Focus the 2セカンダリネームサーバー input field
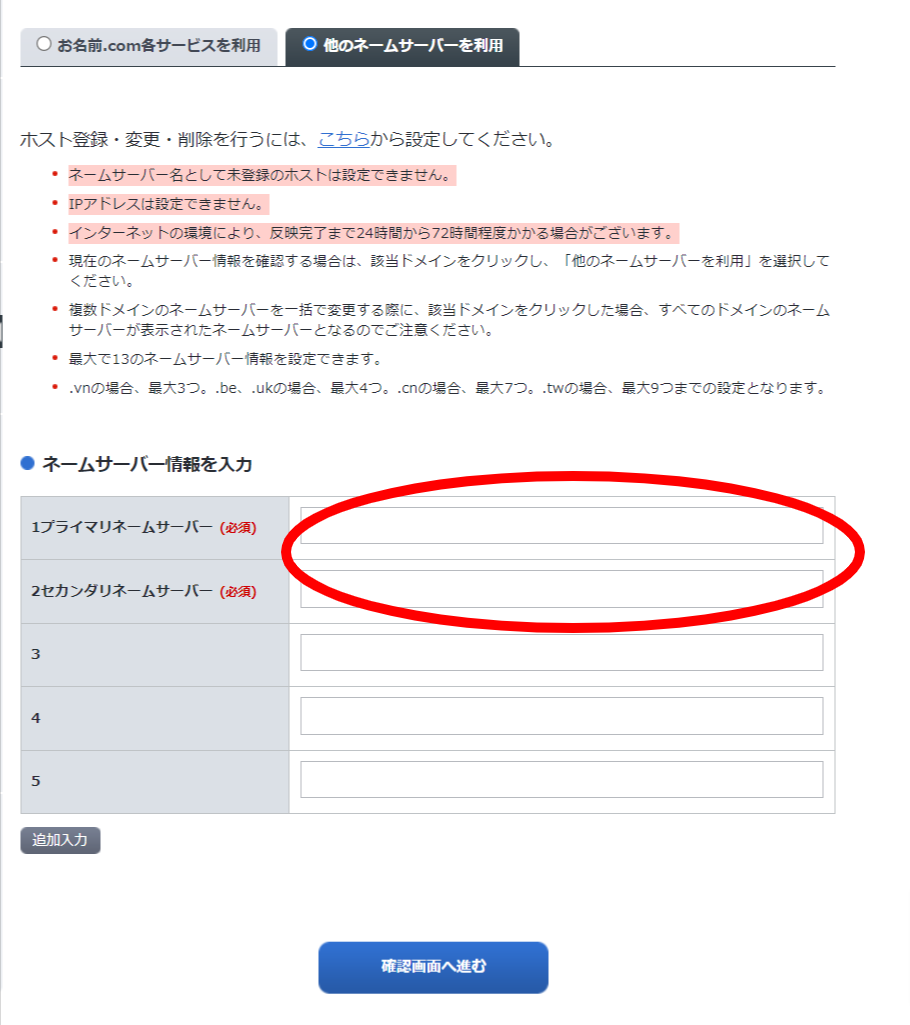910x1025 pixels. 562,589
